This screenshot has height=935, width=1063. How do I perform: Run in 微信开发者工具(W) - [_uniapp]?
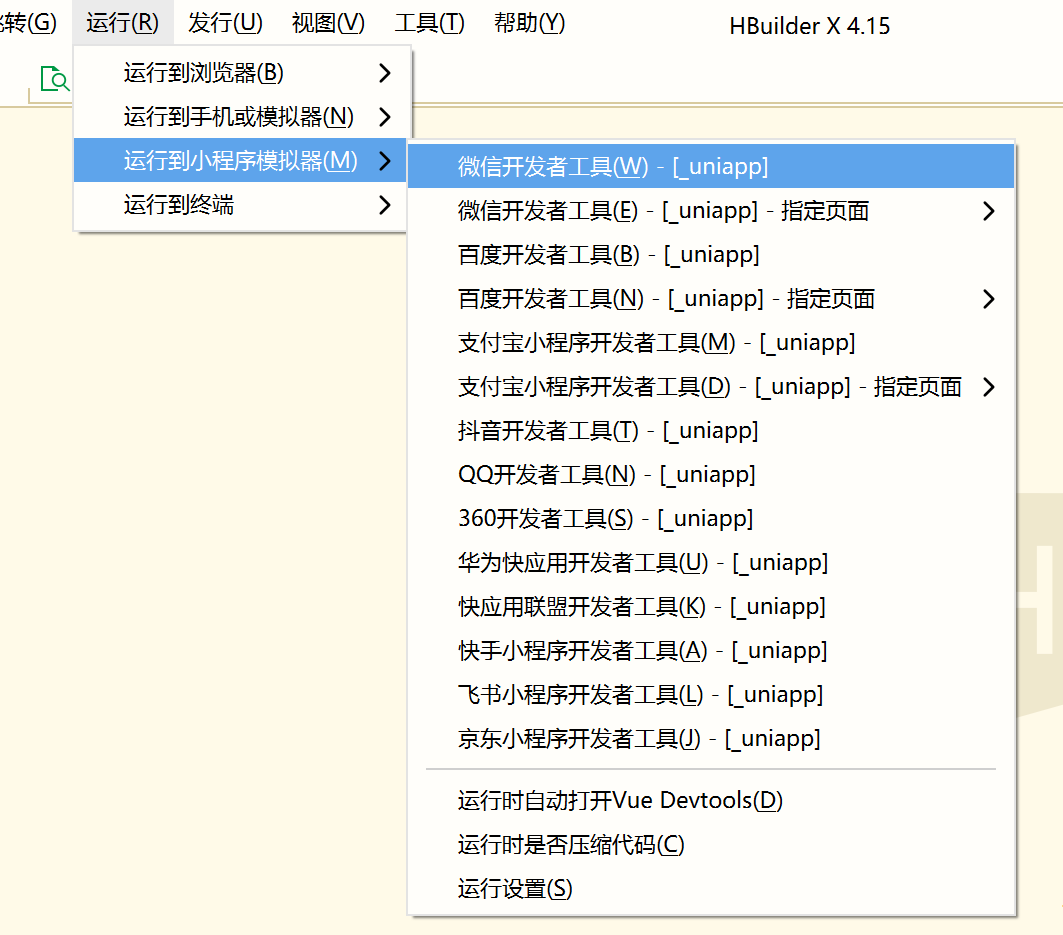tap(710, 166)
